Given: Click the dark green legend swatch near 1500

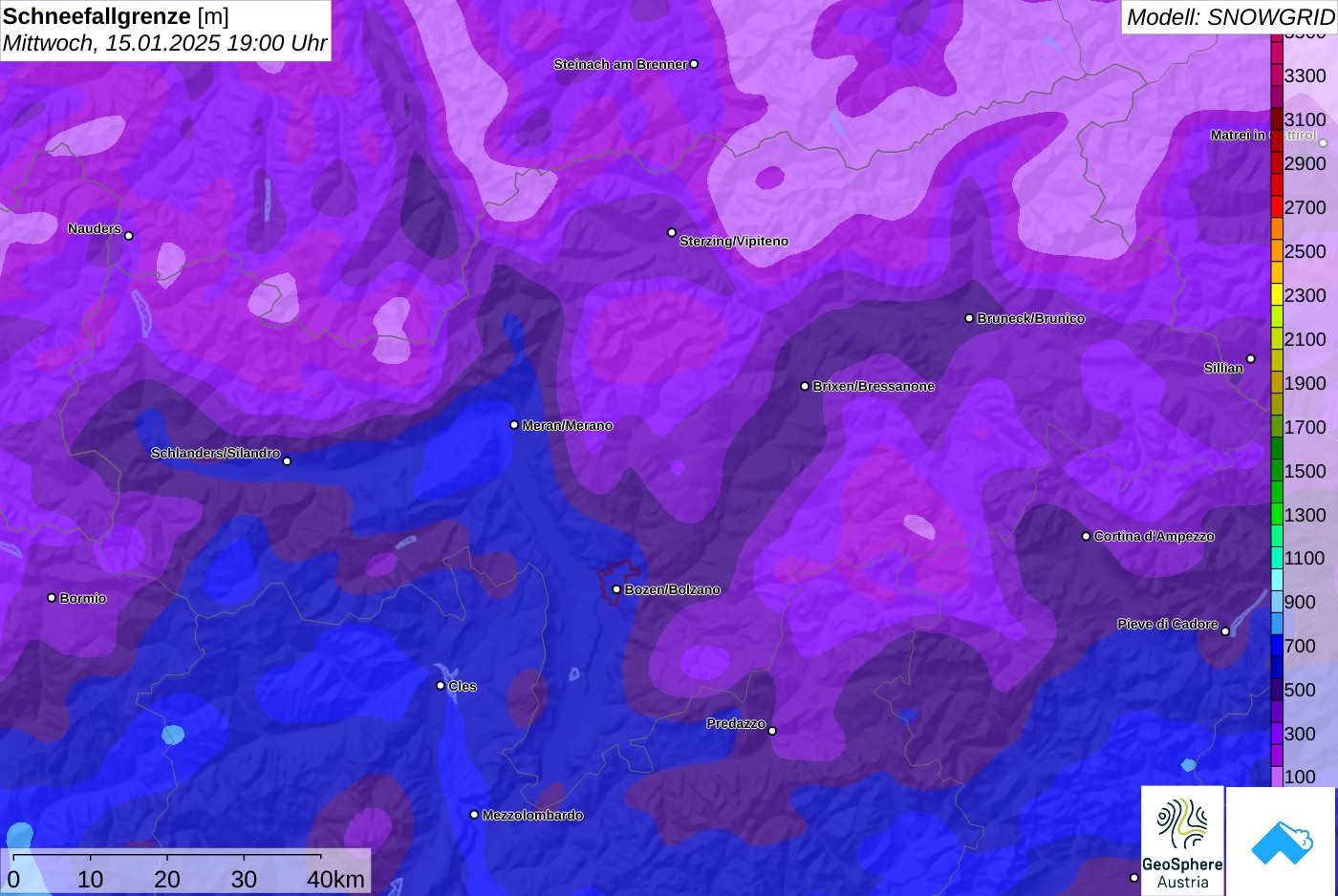Looking at the screenshot, I should coord(1277,471).
